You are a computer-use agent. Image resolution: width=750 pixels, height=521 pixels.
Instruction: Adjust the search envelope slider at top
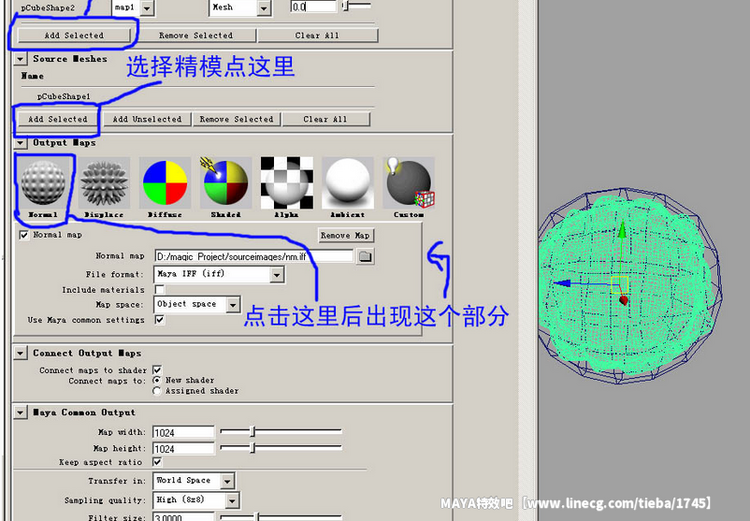pyautogui.click(x=345, y=6)
